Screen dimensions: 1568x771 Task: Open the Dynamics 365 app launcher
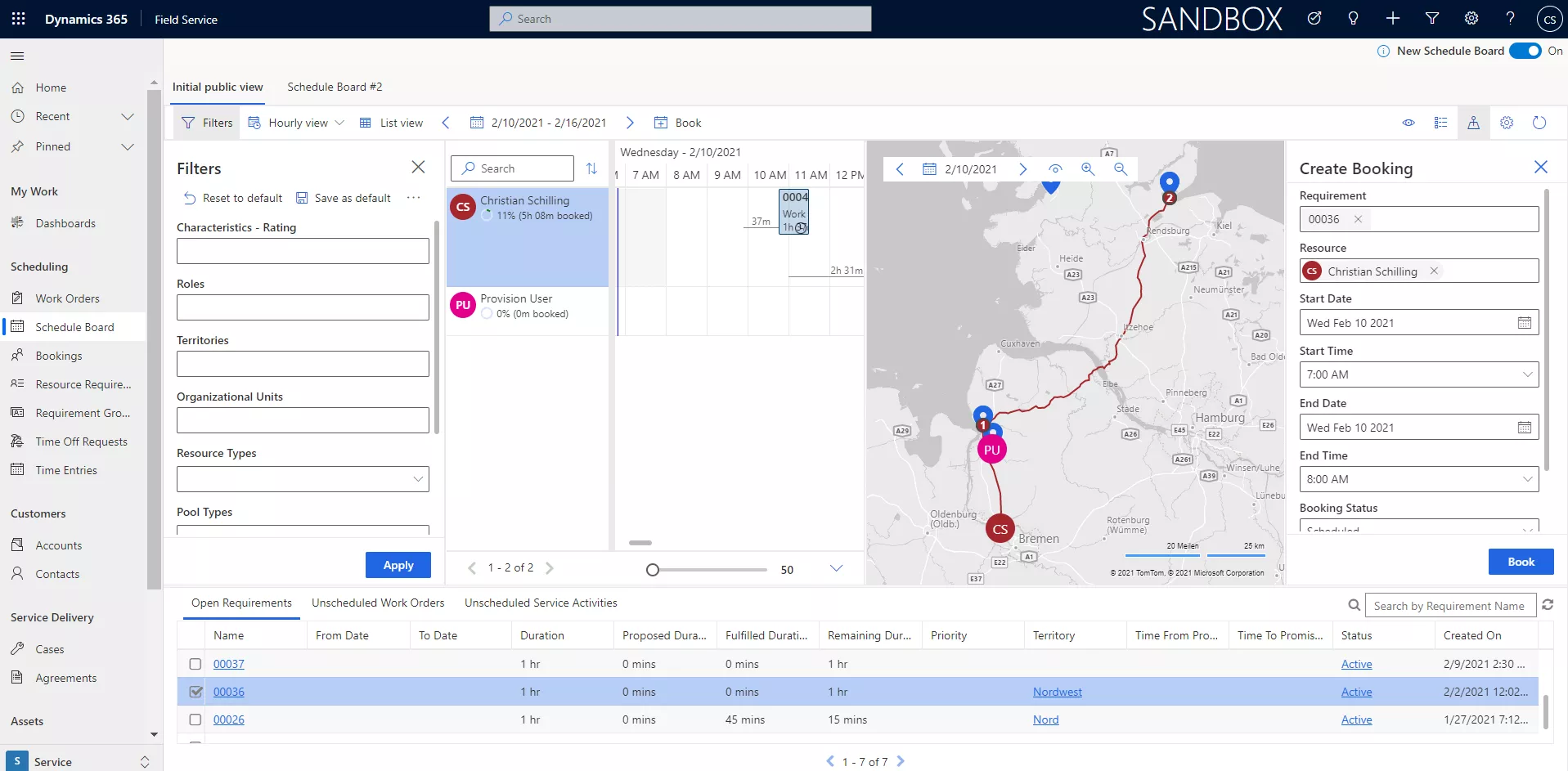tap(18, 19)
